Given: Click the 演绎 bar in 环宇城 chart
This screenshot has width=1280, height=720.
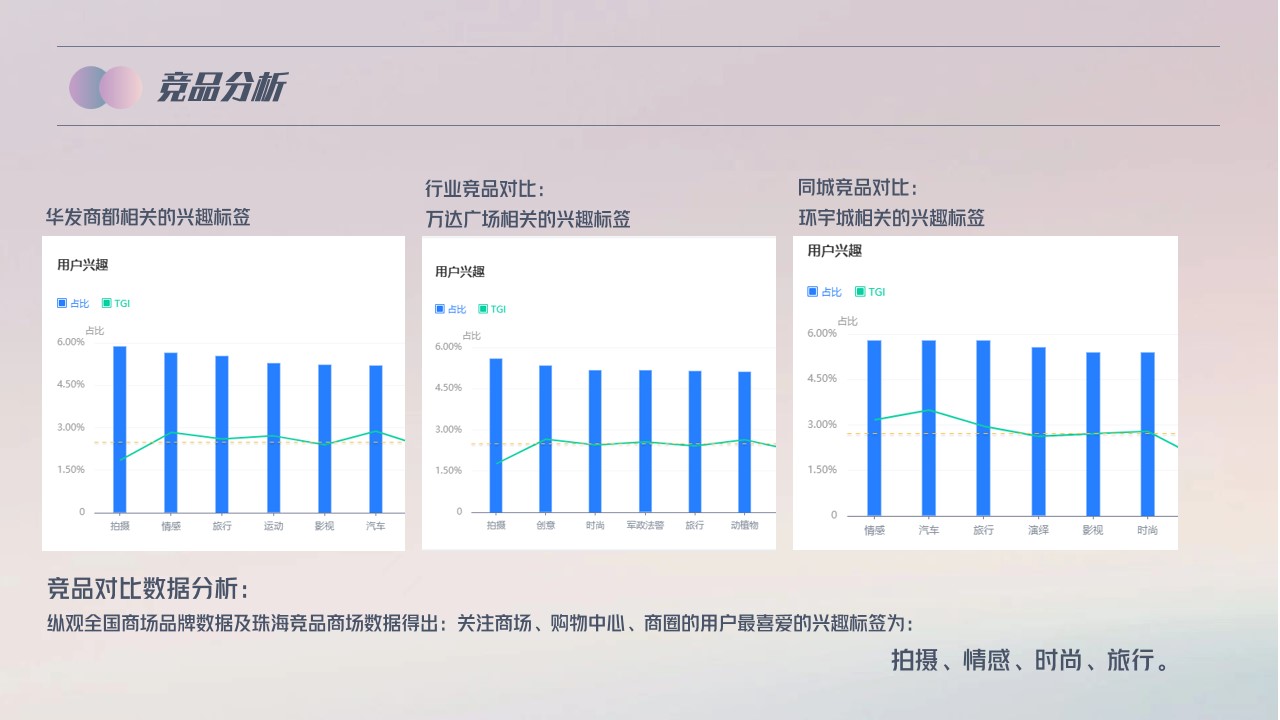Looking at the screenshot, I should coord(1038,431).
